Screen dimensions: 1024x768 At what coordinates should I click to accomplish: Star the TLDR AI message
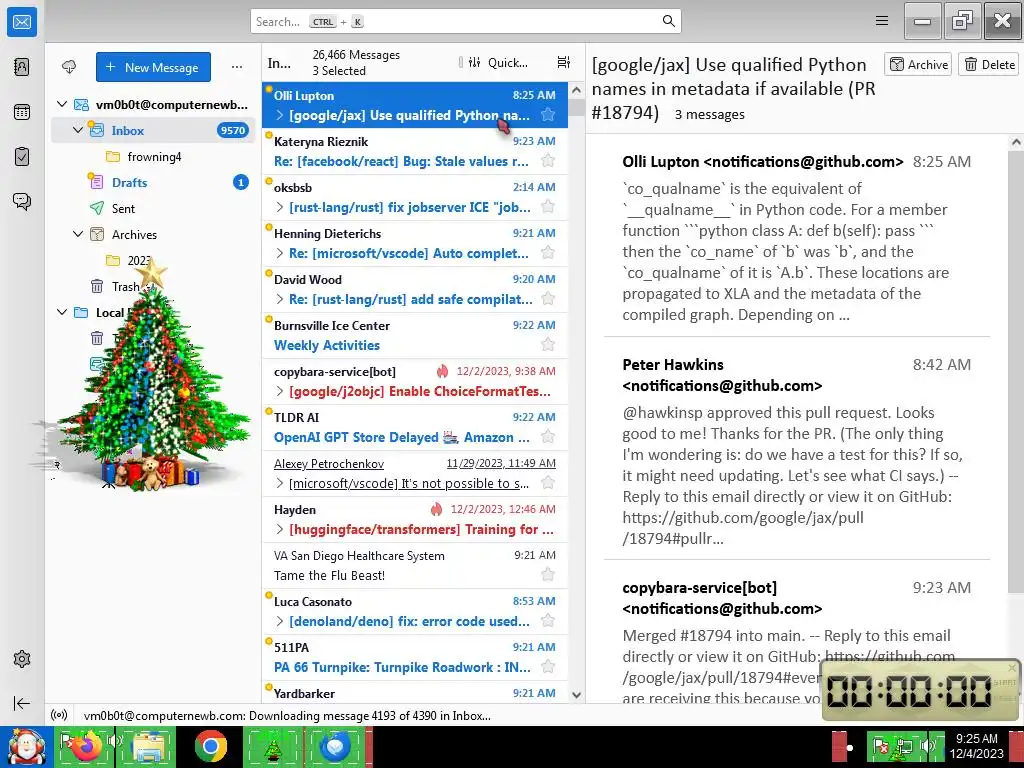548,437
